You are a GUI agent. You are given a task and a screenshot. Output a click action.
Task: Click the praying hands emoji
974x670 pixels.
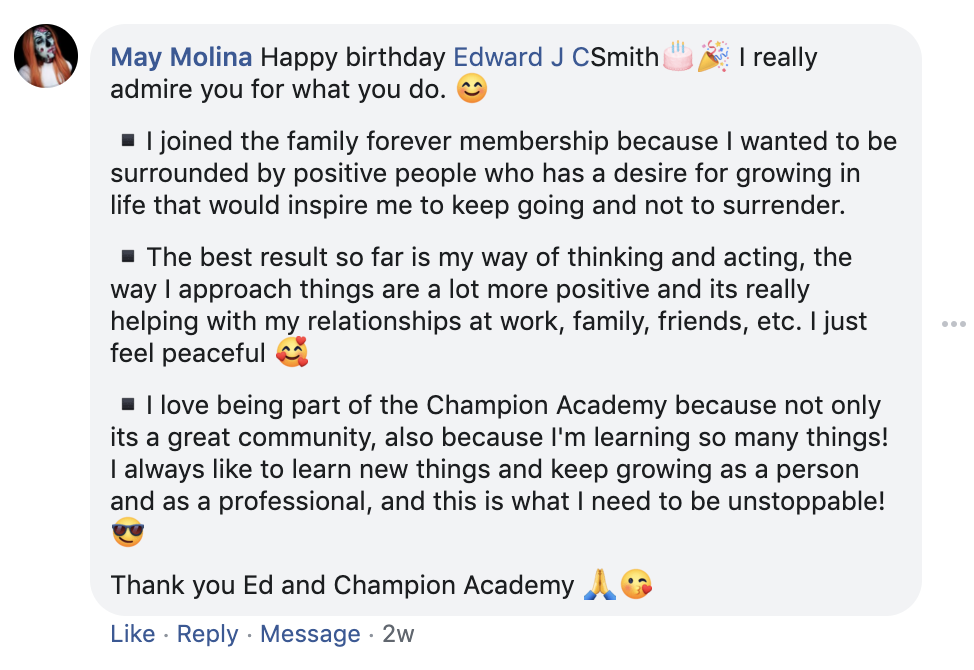click(x=599, y=584)
